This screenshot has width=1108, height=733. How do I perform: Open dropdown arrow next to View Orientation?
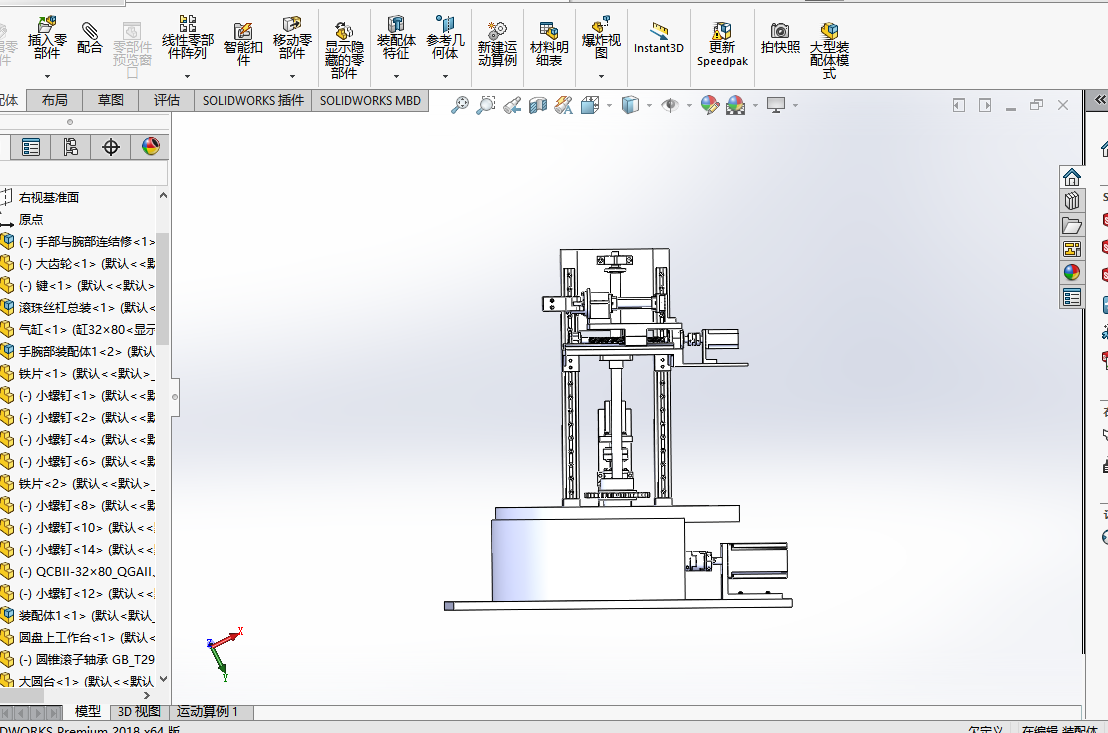(x=609, y=106)
